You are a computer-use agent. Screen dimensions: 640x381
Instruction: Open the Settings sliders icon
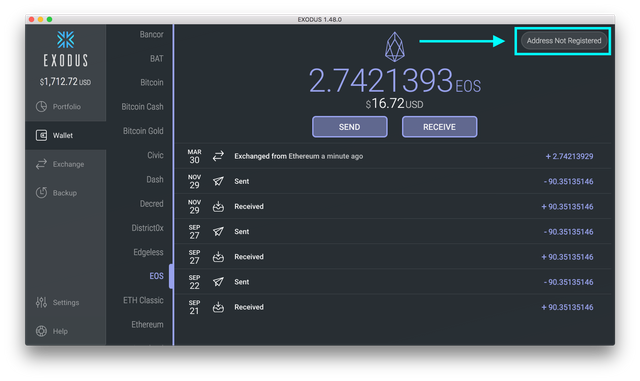coord(41,302)
